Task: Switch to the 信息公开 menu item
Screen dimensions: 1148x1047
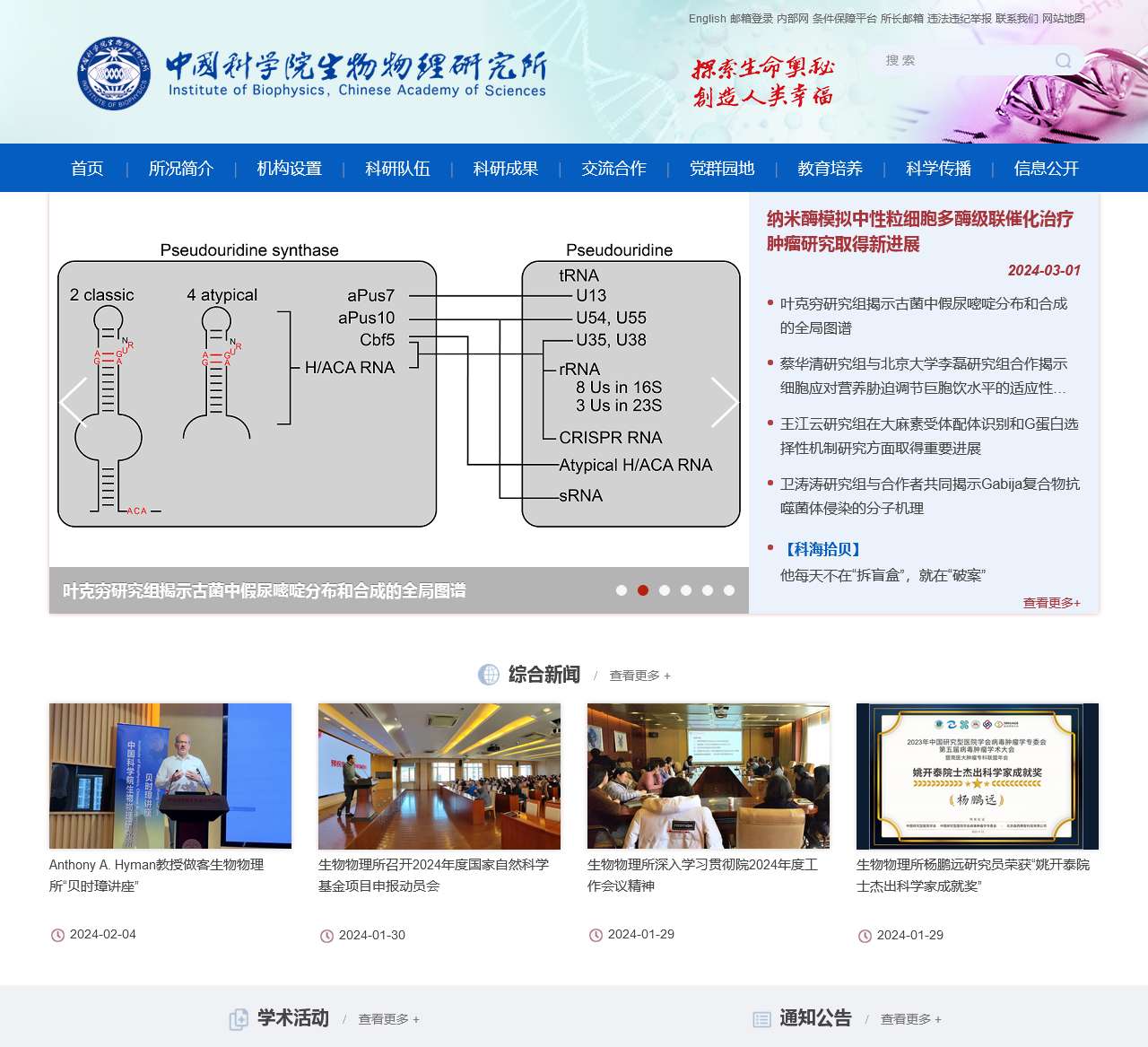Action: click(1046, 168)
